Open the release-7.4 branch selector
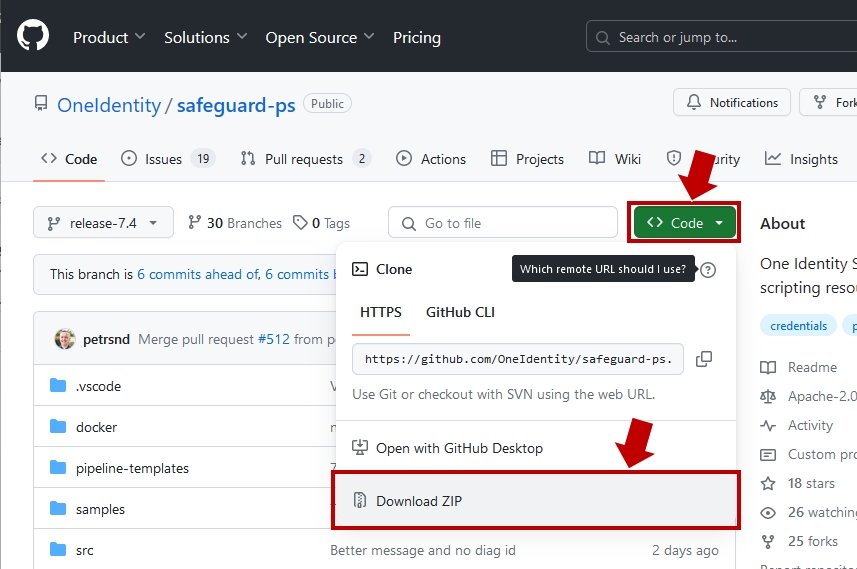This screenshot has width=857, height=569. pos(103,222)
